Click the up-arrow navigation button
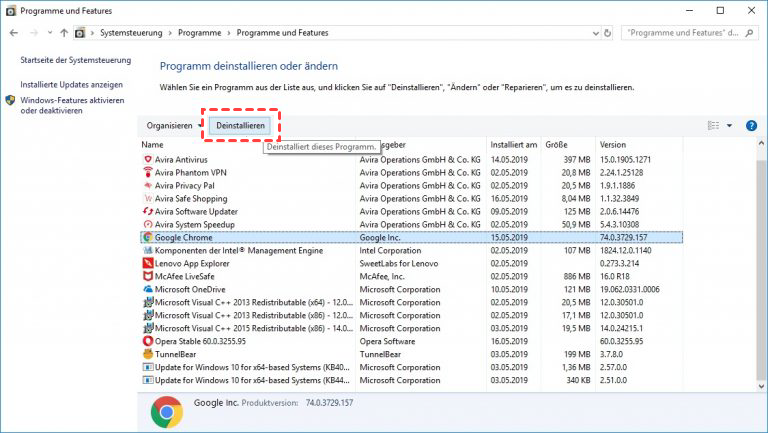Image resolution: width=768 pixels, height=433 pixels. 65,33
